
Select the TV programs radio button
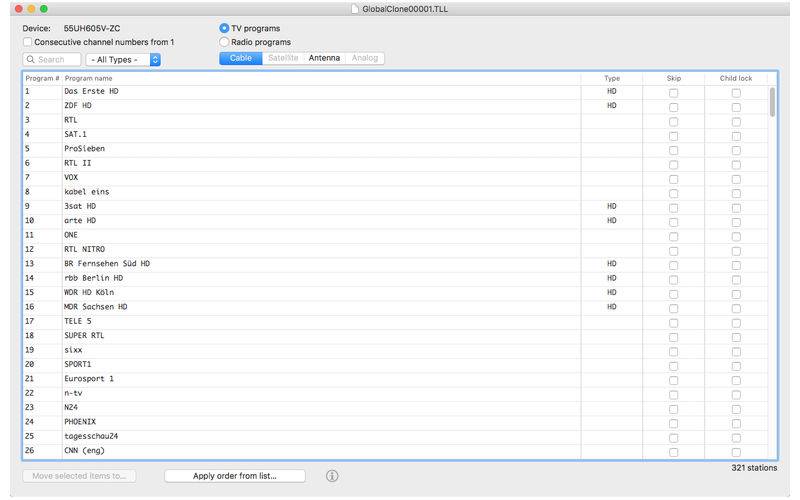[x=223, y=28]
